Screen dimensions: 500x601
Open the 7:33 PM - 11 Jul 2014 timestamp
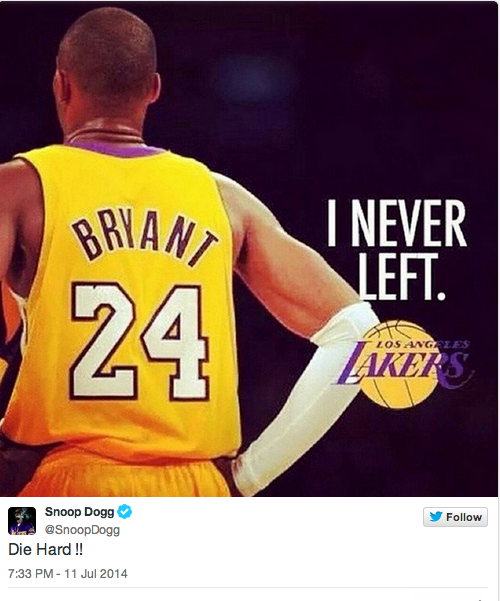[67, 574]
